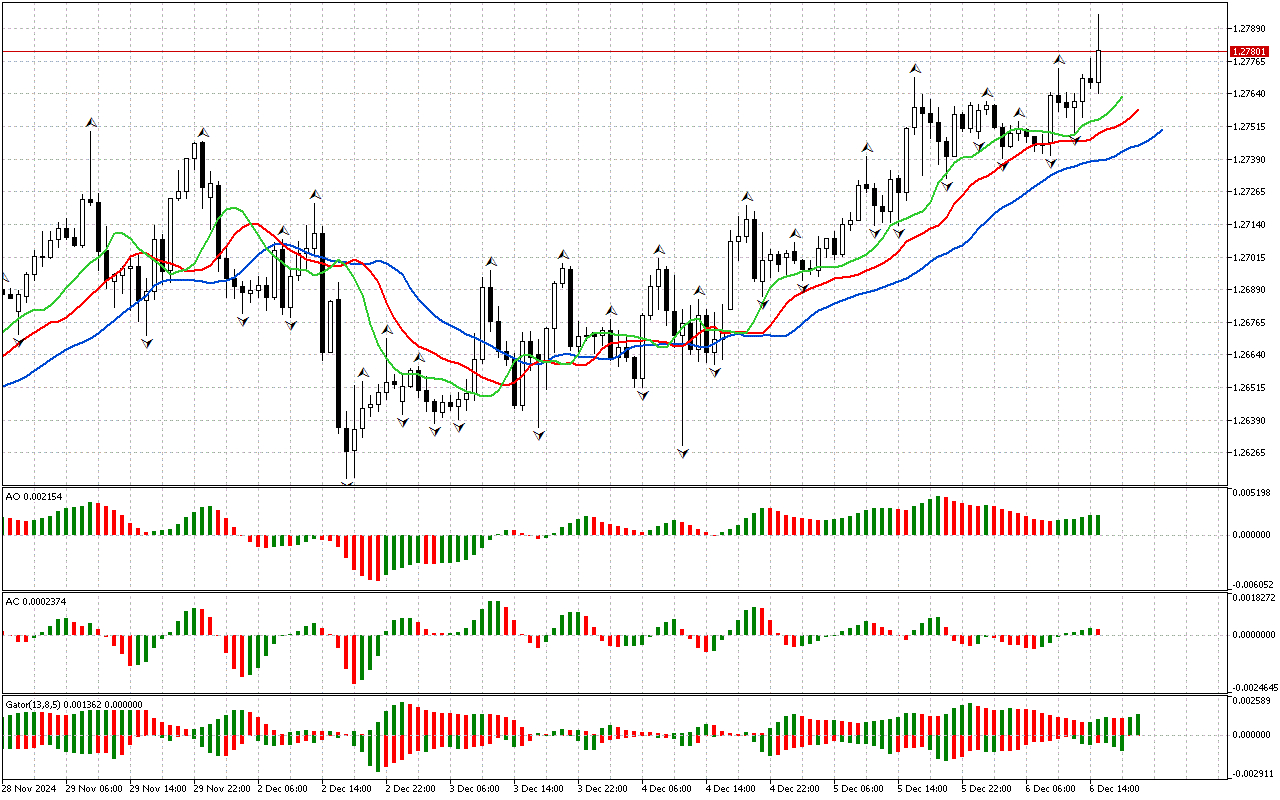Choose the '3 Dec 06:00' time label
The height and width of the screenshot is (800, 1280).
pyautogui.click(x=476, y=788)
